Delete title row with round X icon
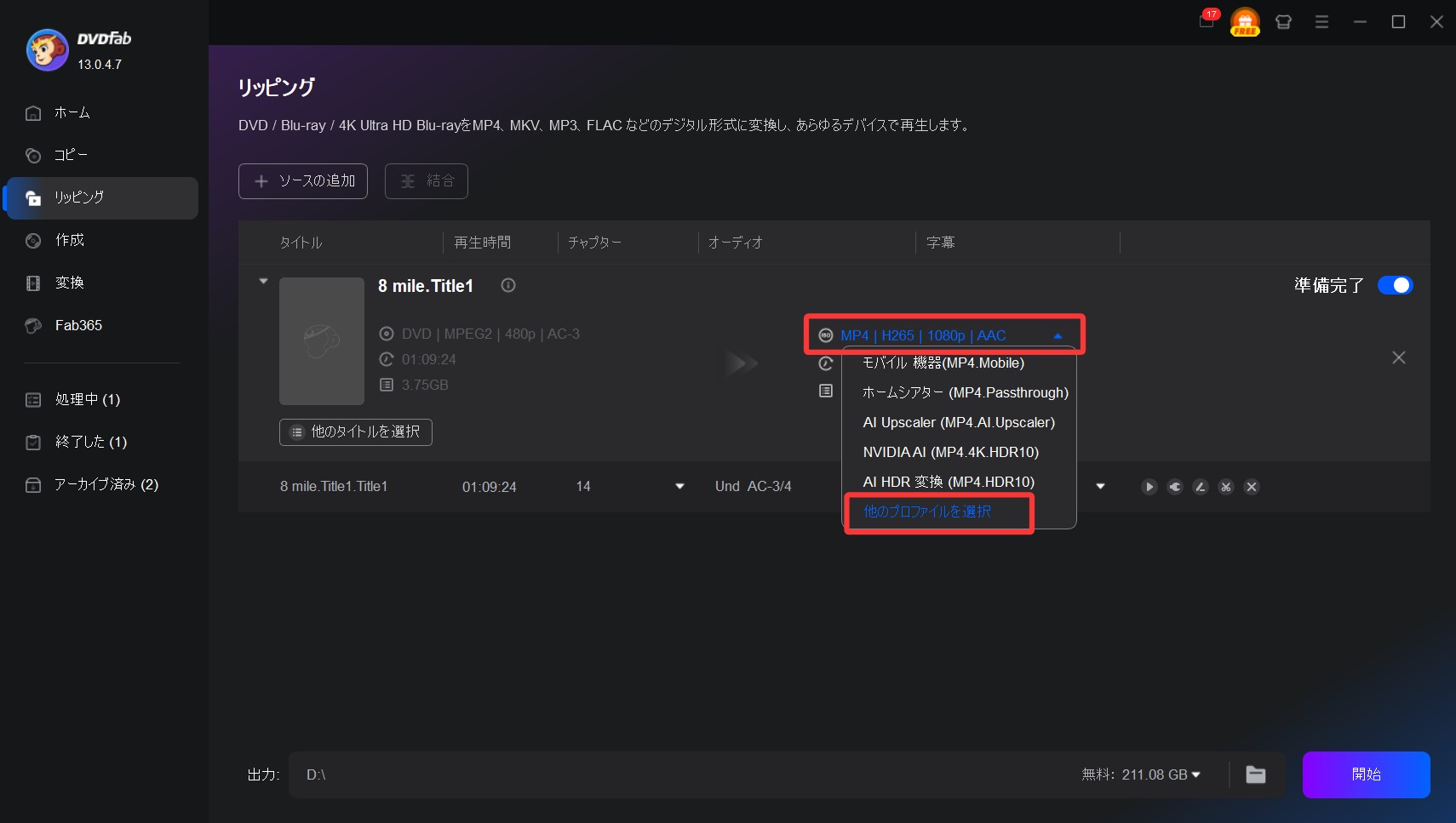 [x=1252, y=487]
